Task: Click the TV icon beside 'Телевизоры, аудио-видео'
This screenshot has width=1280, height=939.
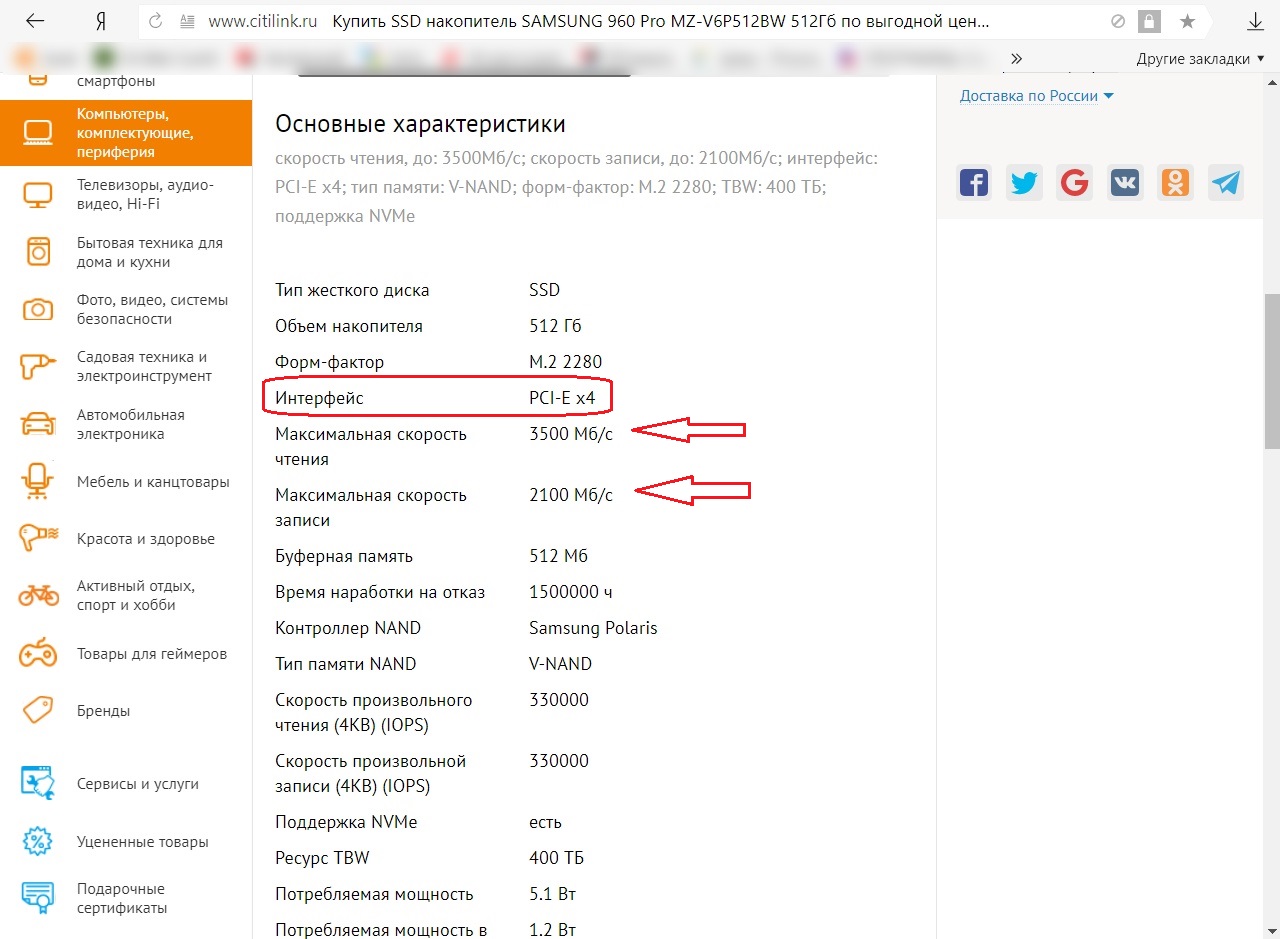Action: [38, 195]
